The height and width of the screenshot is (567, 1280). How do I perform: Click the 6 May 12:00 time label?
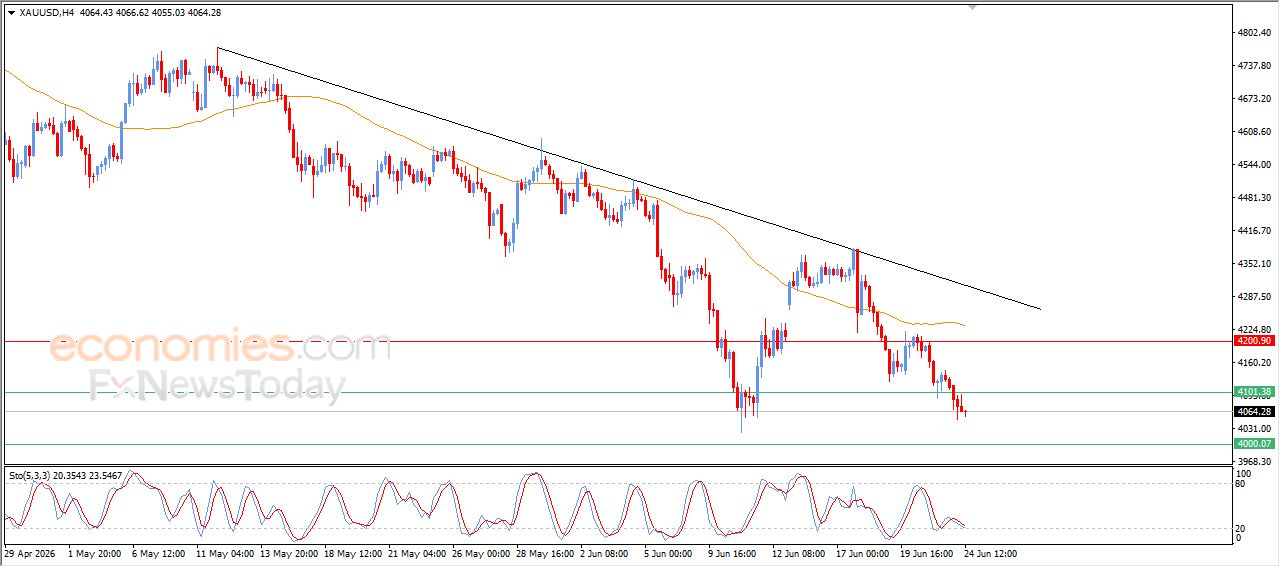coord(158,553)
